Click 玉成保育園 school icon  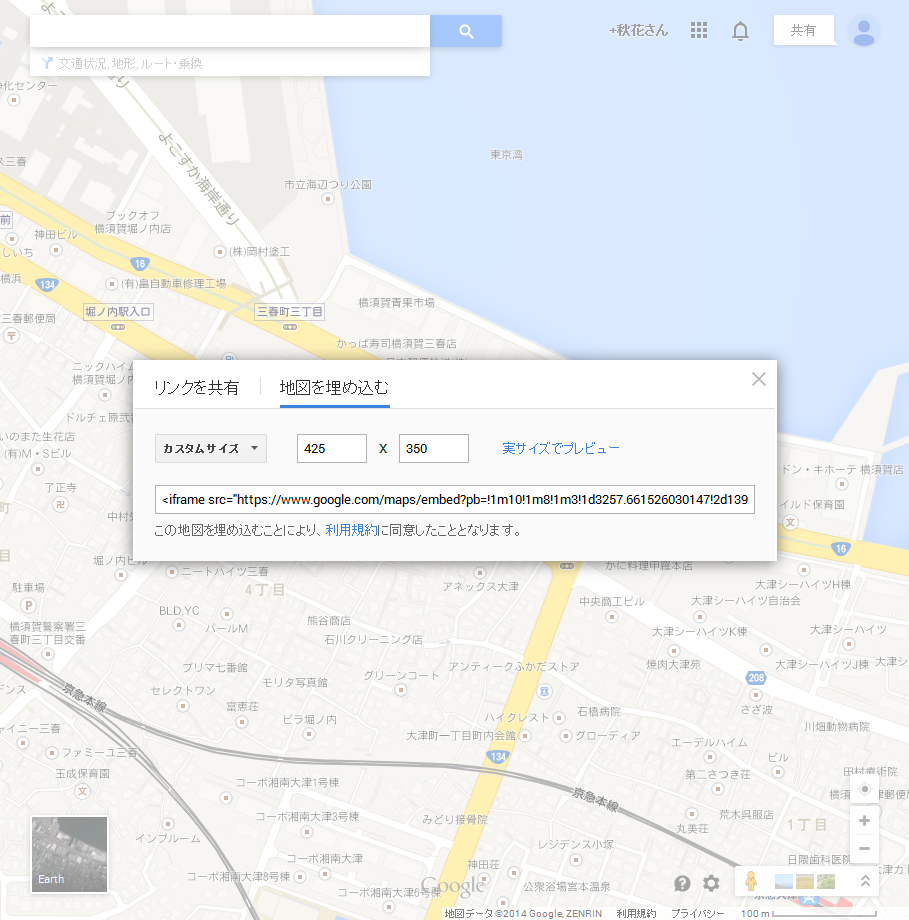[83, 791]
